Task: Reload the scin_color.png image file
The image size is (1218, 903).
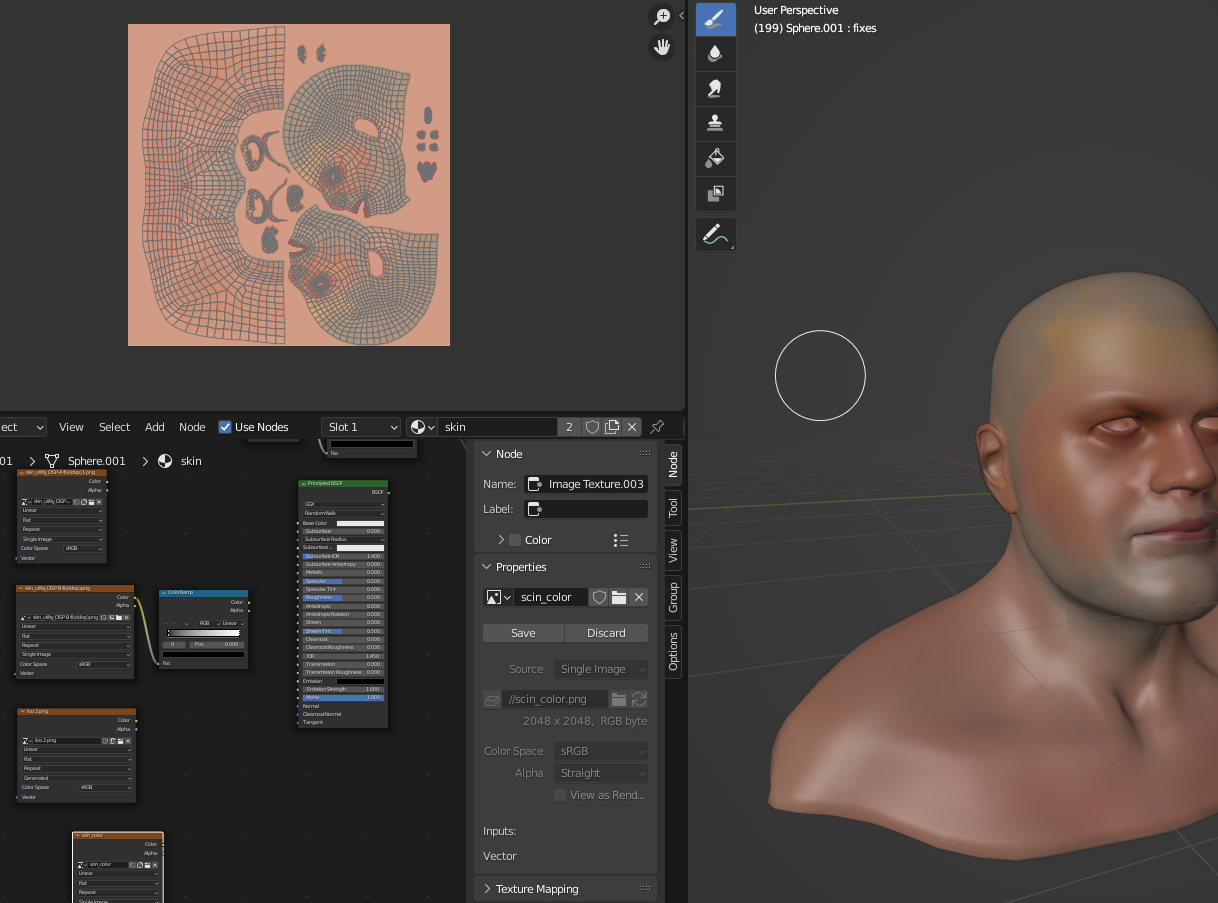Action: coord(639,699)
